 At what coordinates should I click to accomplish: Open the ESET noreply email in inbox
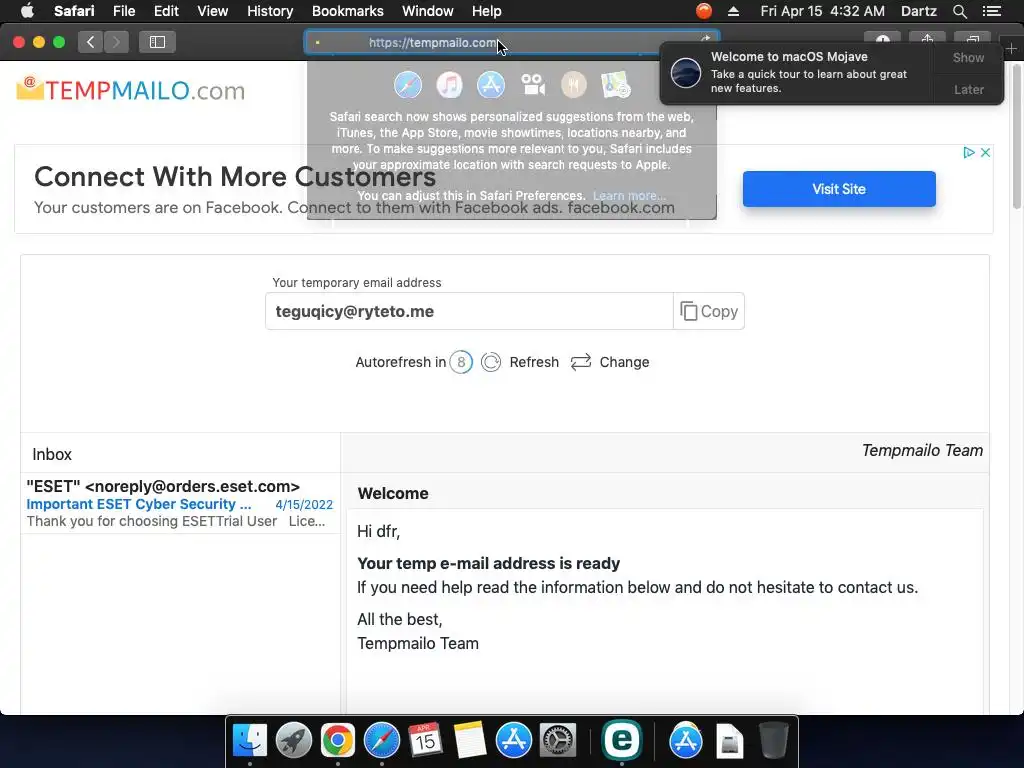point(180,504)
